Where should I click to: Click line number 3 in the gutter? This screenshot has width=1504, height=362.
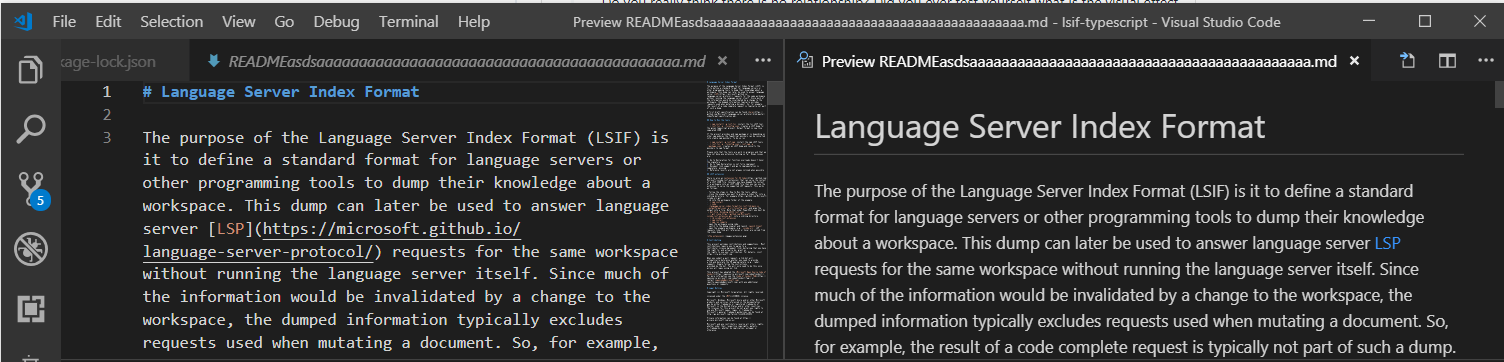106,137
